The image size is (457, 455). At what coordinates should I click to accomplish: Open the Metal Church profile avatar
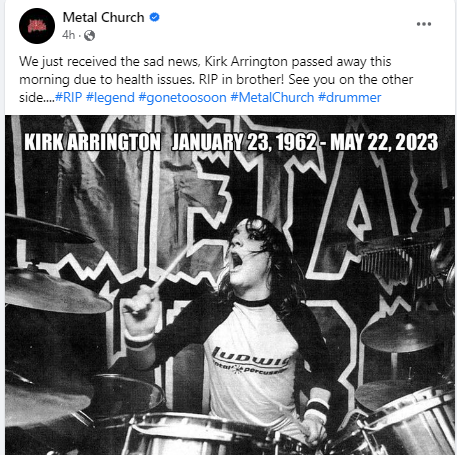[37, 26]
